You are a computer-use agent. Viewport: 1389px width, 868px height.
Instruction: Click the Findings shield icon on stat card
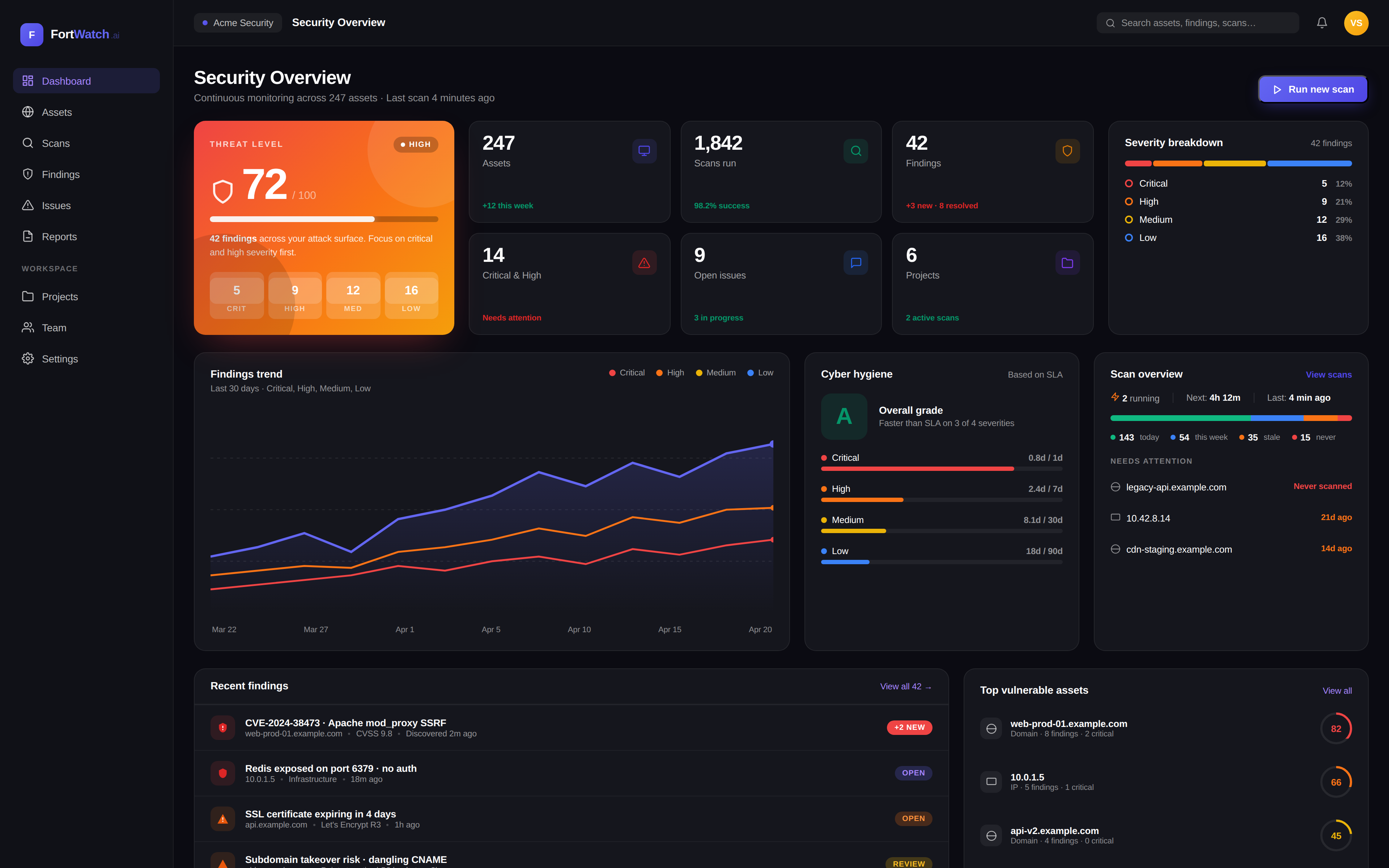(1067, 151)
